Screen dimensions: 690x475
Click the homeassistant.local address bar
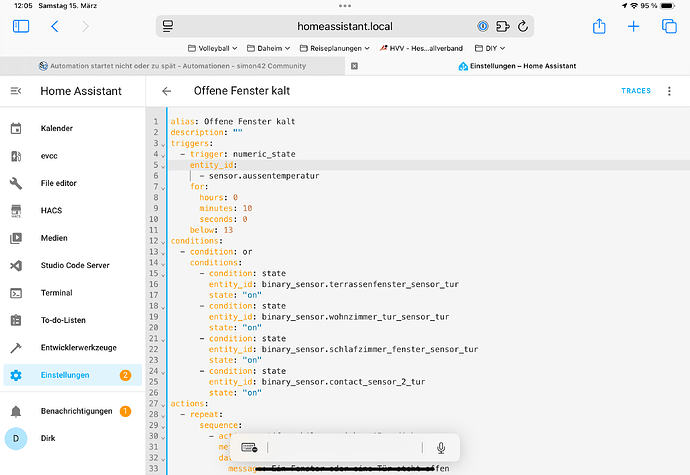(346, 25)
